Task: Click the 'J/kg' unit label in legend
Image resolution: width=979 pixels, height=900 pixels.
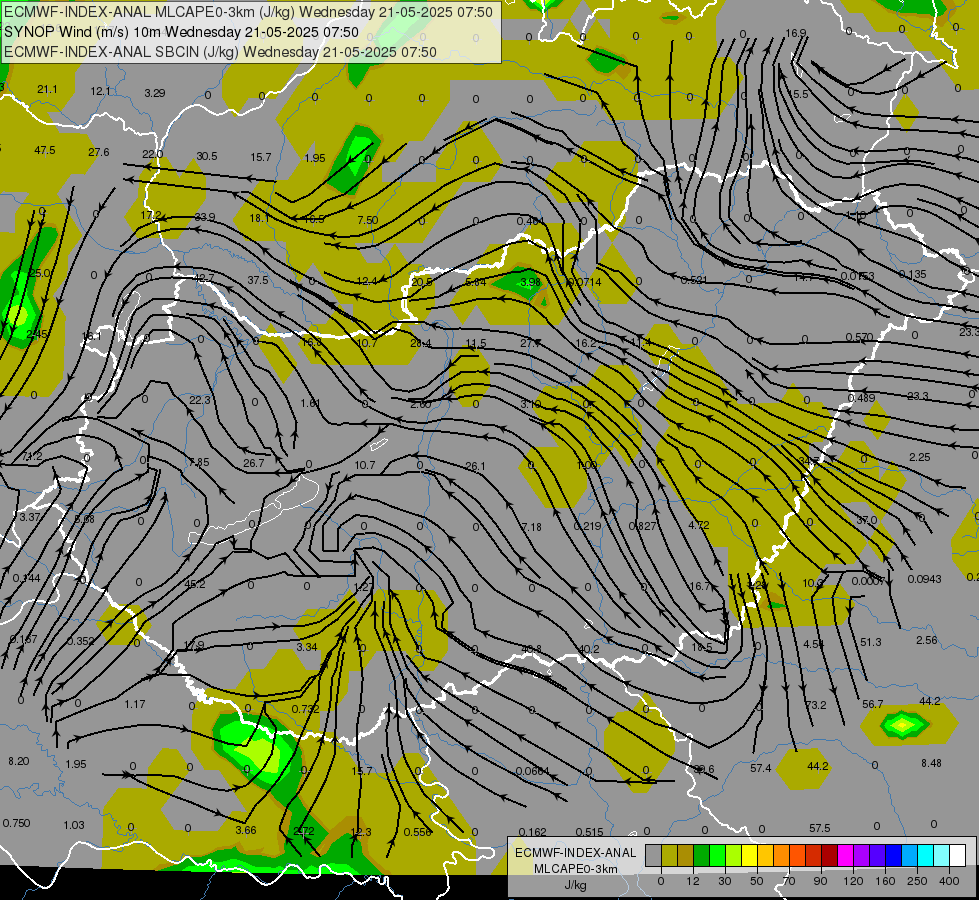Action: (576, 885)
